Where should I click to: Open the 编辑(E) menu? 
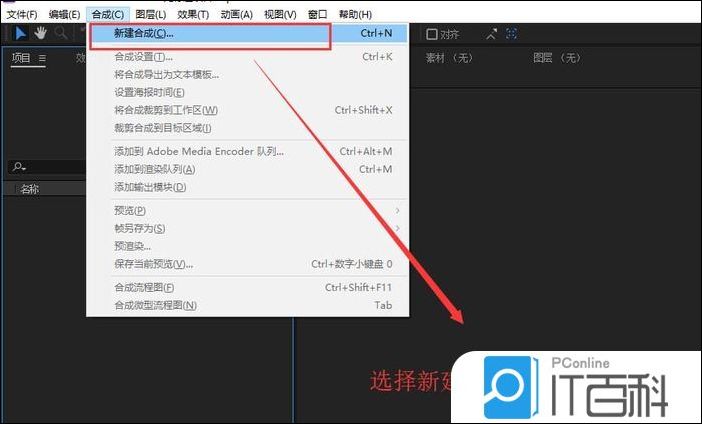[x=64, y=14]
